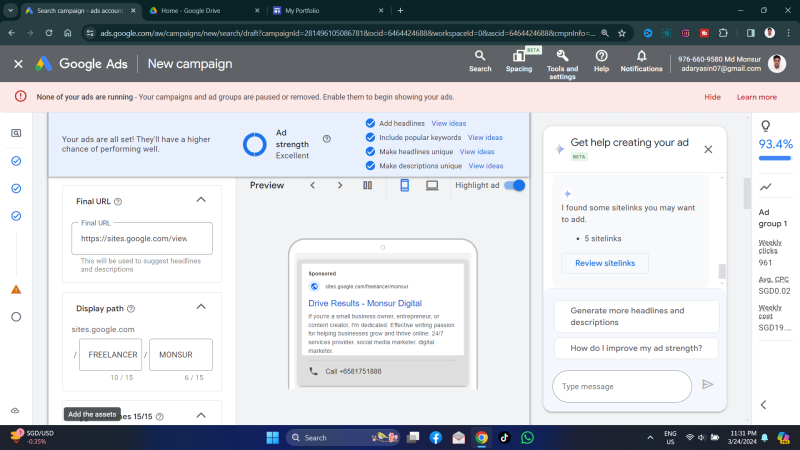The height and width of the screenshot is (450, 800).
Task: Bookmark this page with the star
Action: (x=621, y=33)
